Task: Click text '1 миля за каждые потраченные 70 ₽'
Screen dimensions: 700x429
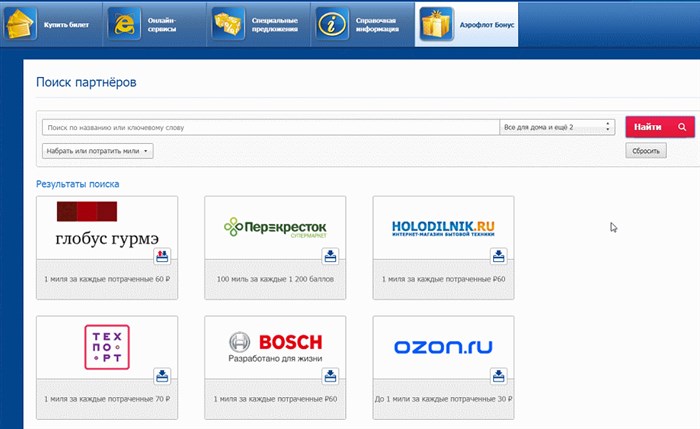Action: pyautogui.click(x=107, y=399)
